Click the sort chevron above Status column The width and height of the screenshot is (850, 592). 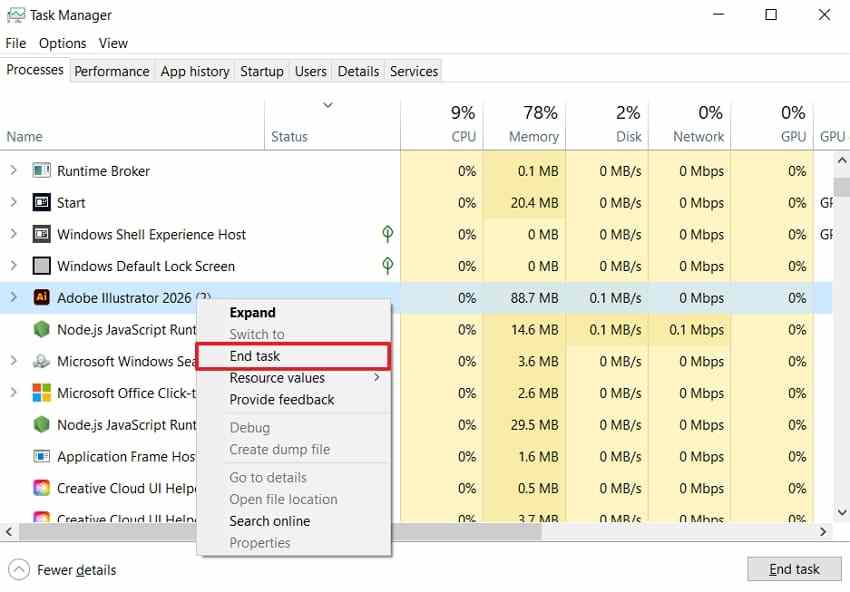pos(328,105)
